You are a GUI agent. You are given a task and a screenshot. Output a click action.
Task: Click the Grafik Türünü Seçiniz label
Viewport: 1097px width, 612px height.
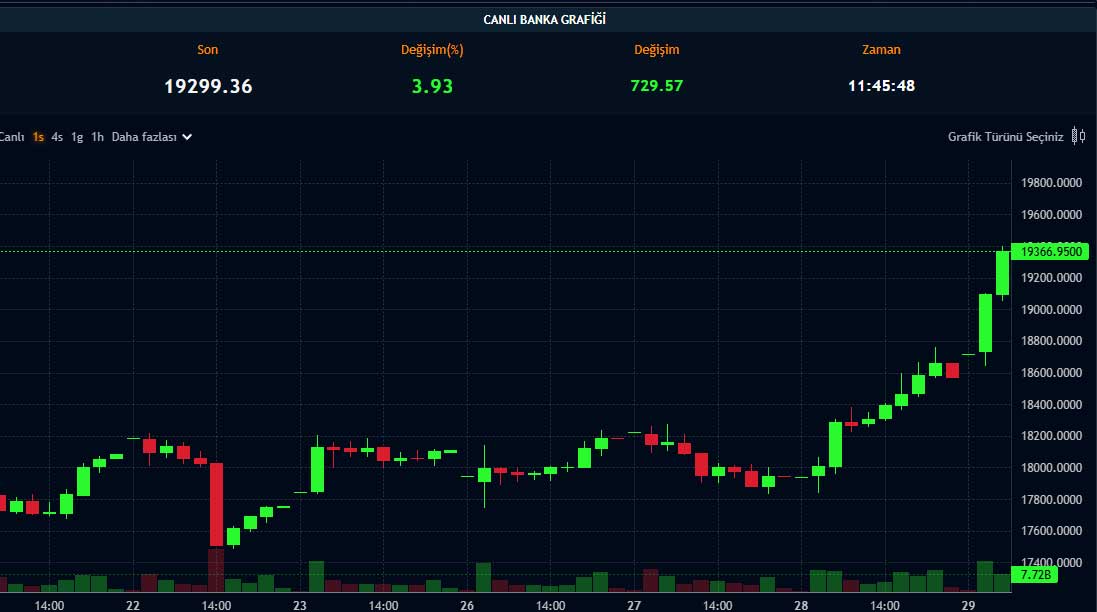(x=1005, y=137)
